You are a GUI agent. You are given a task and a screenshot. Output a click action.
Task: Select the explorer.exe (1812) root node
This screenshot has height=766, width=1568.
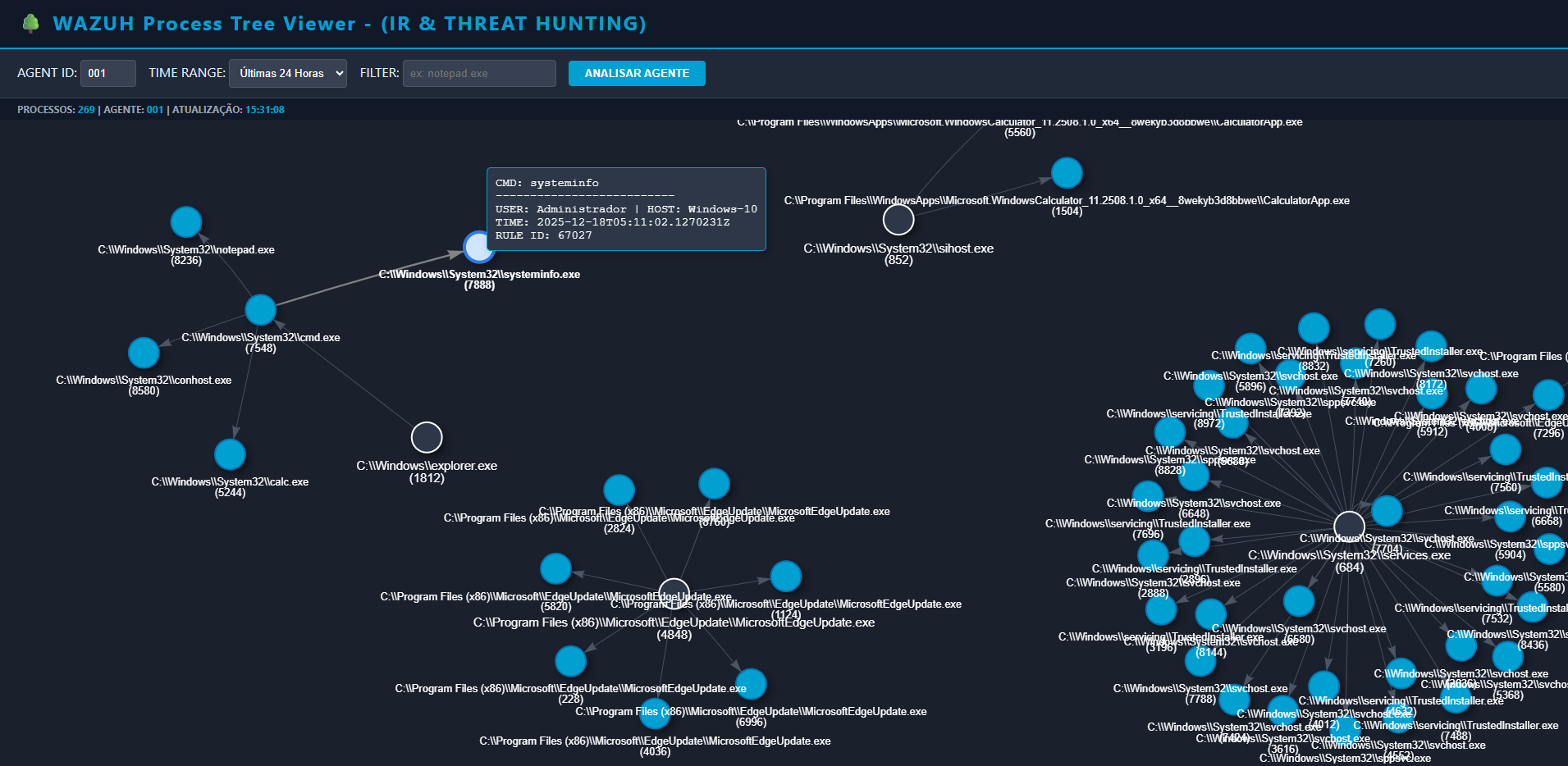click(427, 437)
